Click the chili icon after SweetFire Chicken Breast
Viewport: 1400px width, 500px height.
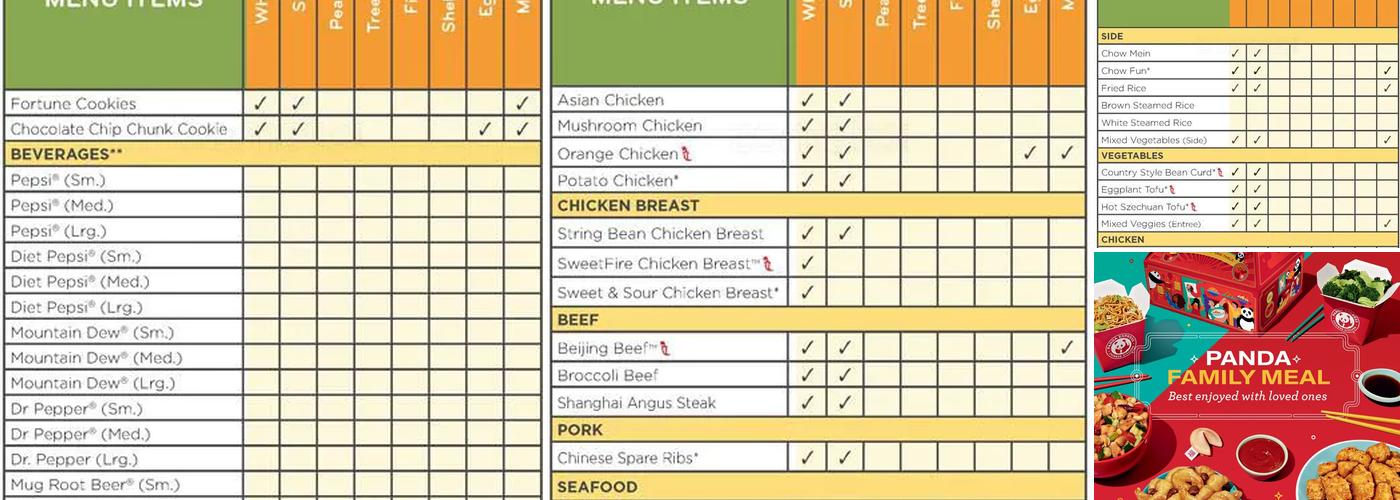coord(768,264)
